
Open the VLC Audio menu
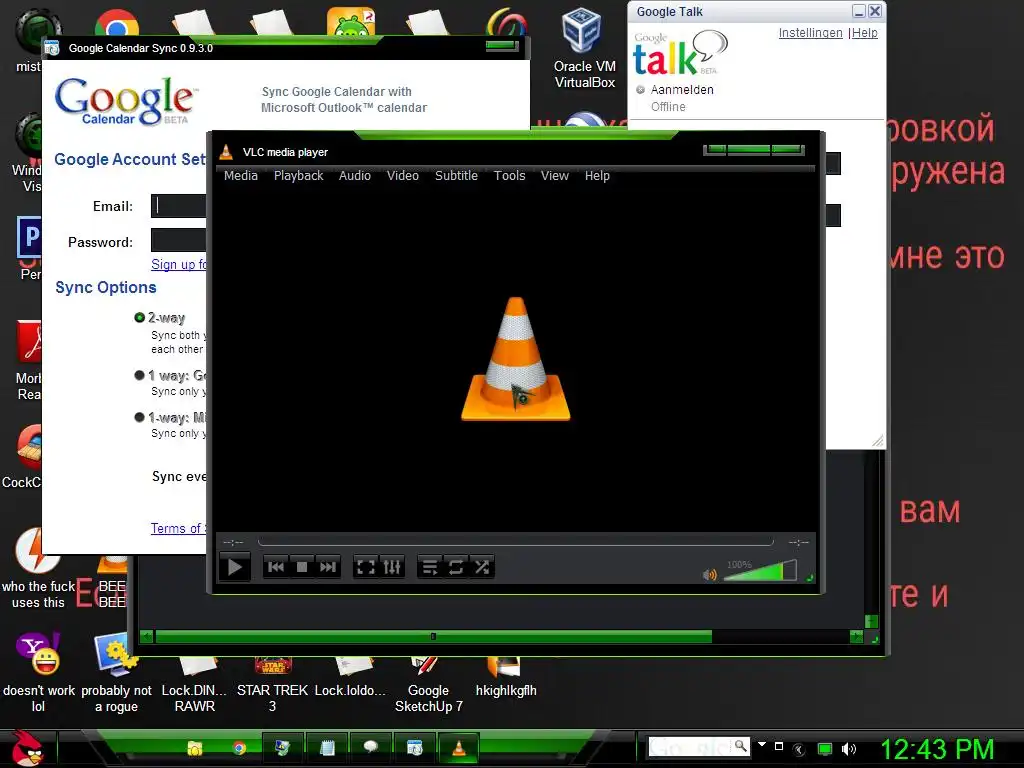pyautogui.click(x=355, y=176)
